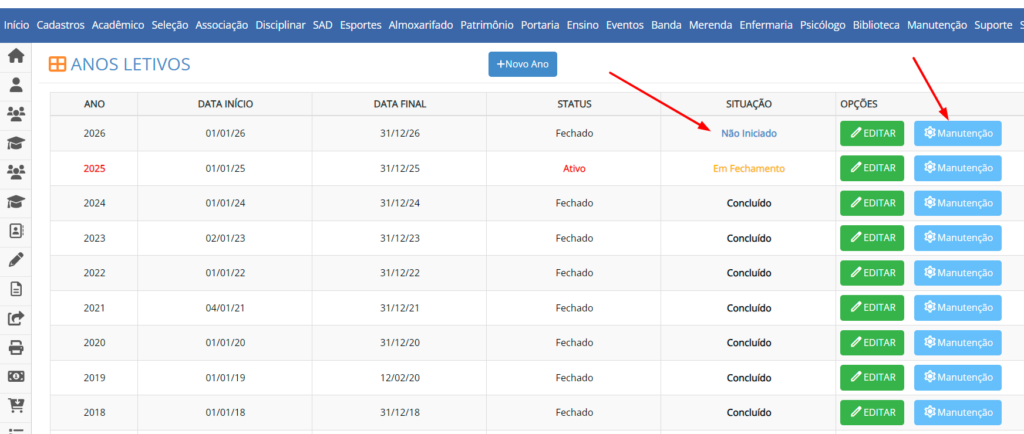This screenshot has width=1024, height=434.
Task: Click the Não Iniciado status for 2026
Action: click(748, 134)
